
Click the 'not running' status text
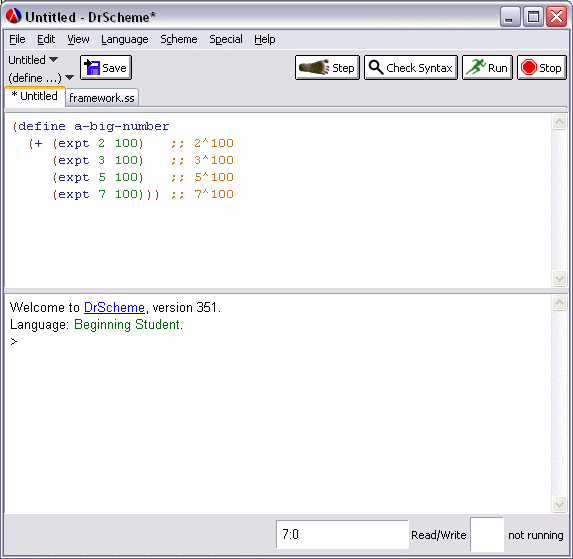[x=535, y=535]
